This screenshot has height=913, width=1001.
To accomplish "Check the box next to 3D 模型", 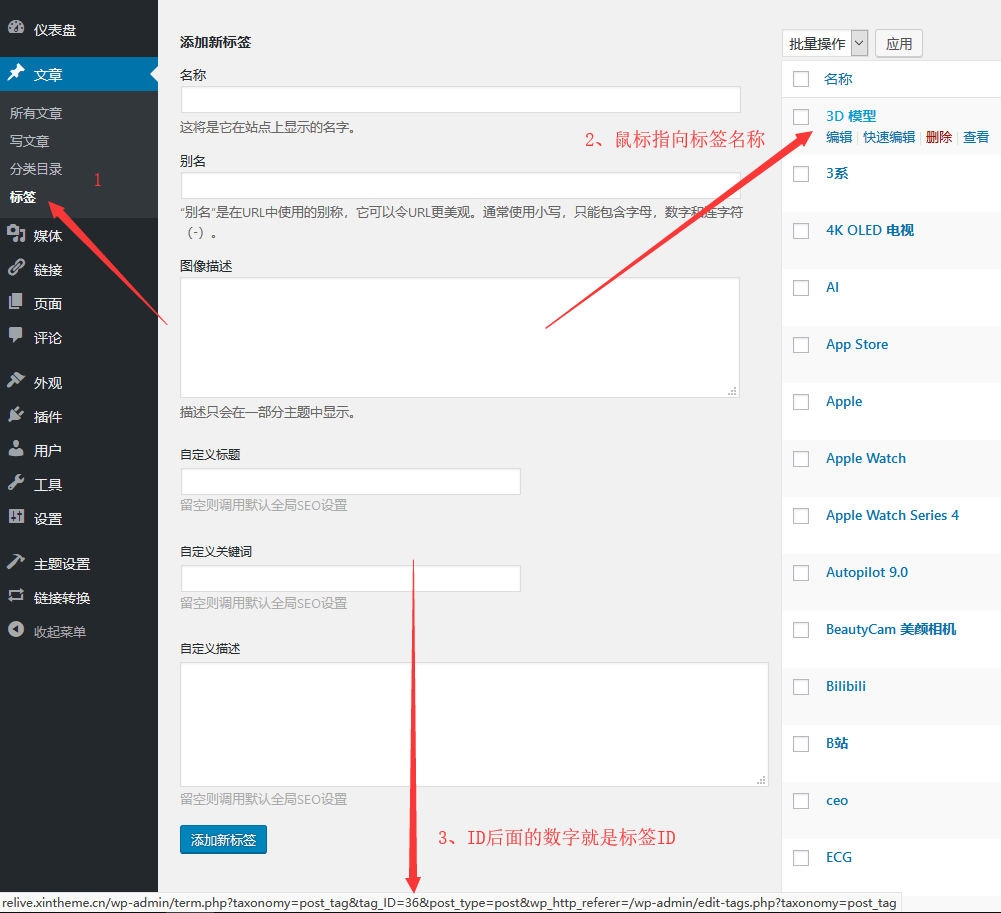I will [x=801, y=117].
